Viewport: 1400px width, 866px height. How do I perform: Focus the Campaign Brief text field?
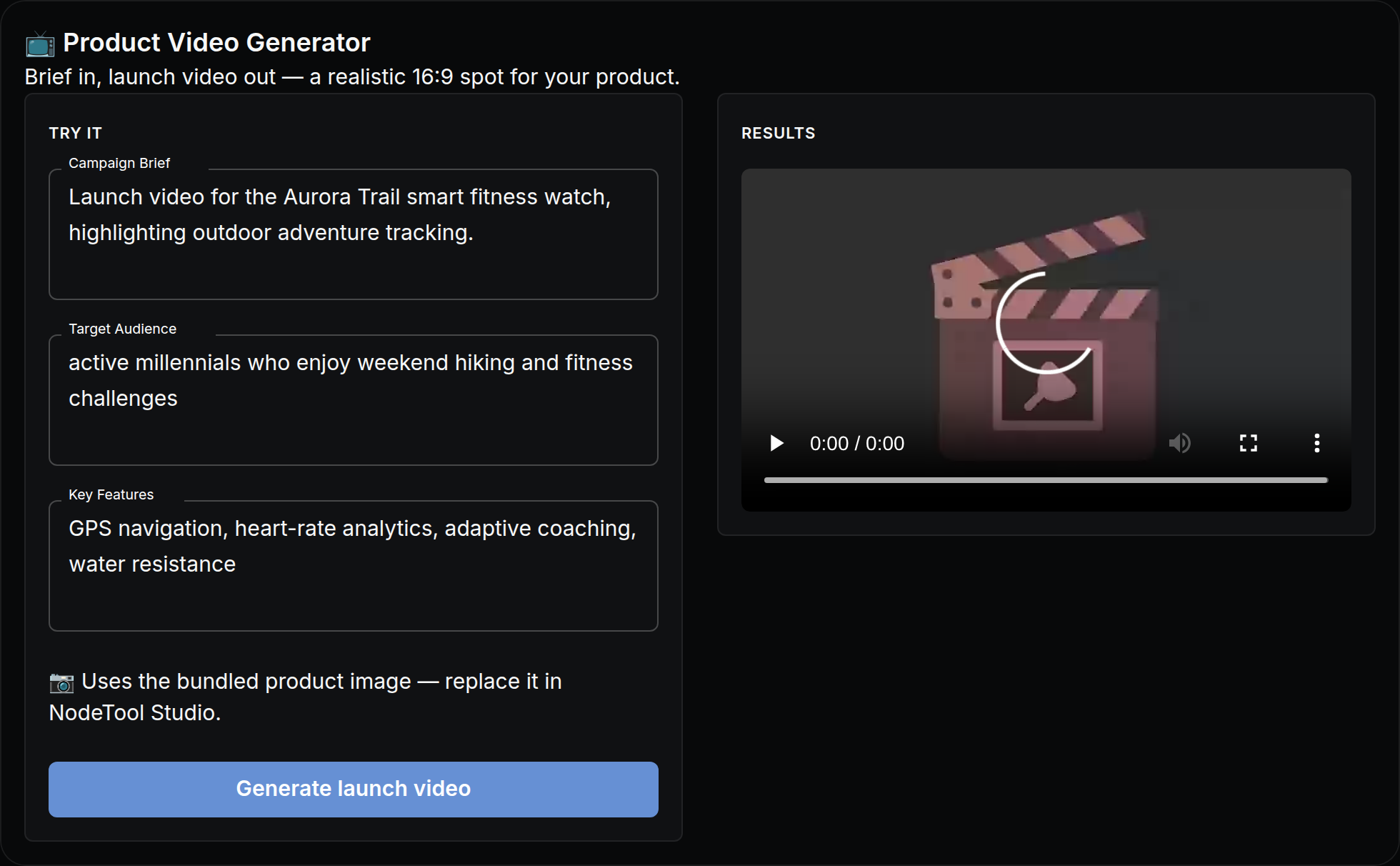pos(354,234)
